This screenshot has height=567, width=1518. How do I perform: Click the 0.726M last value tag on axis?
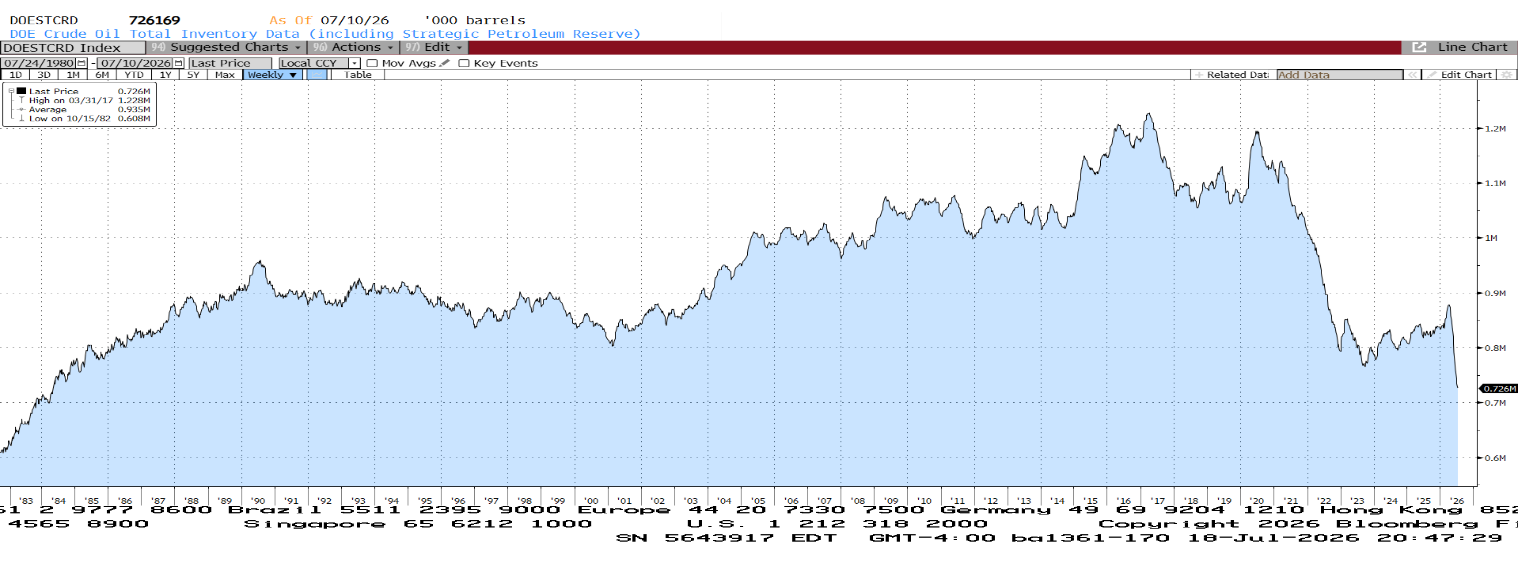tap(1500, 388)
